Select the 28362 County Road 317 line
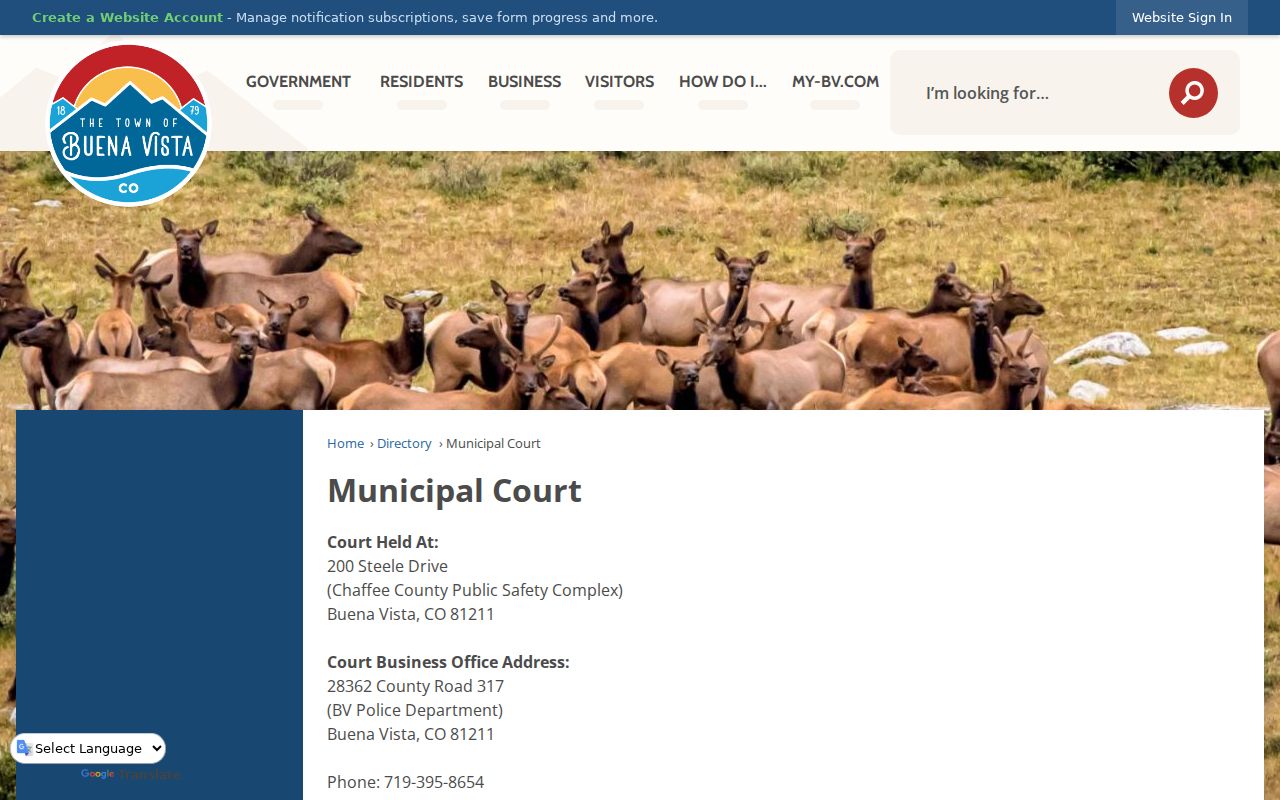 point(415,686)
